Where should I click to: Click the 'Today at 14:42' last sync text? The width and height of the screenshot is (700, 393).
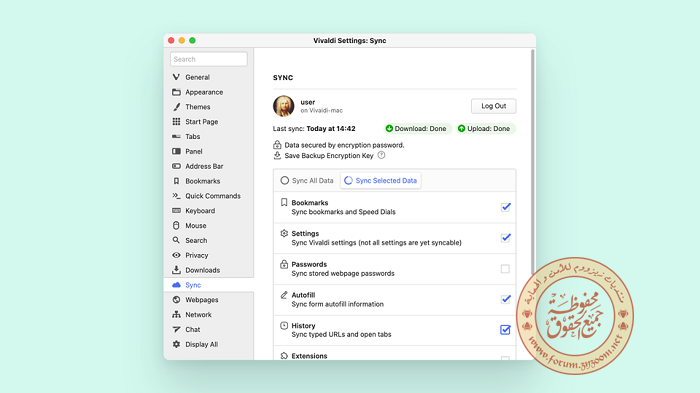click(x=331, y=129)
